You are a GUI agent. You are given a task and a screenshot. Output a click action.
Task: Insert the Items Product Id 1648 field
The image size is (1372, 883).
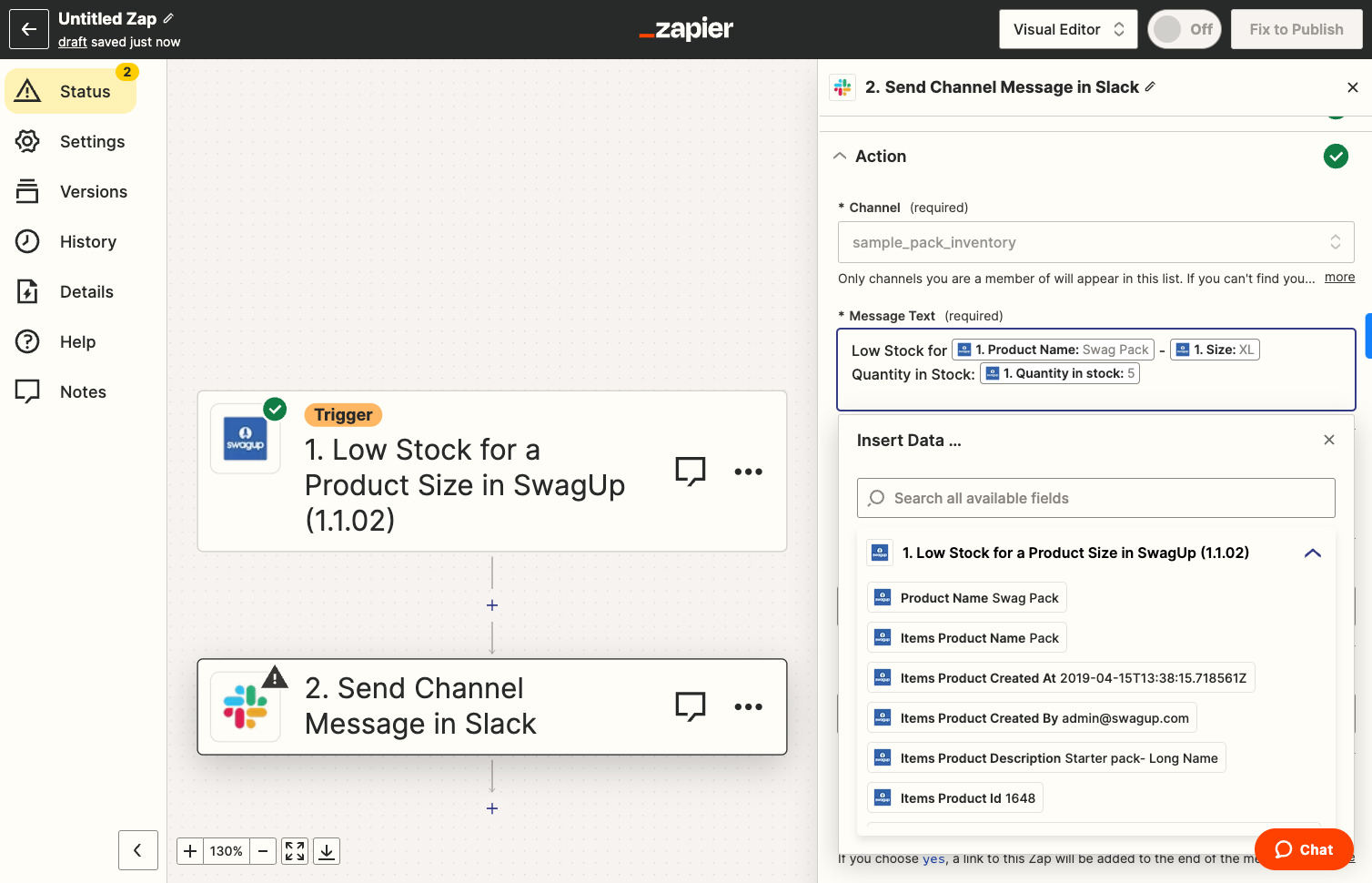[x=955, y=798]
